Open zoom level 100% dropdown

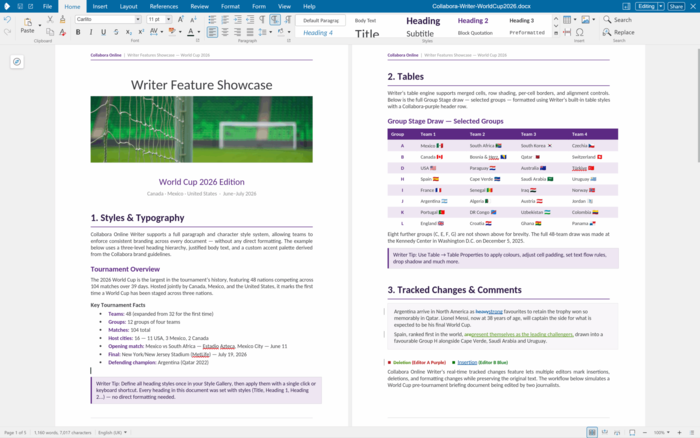pos(662,432)
